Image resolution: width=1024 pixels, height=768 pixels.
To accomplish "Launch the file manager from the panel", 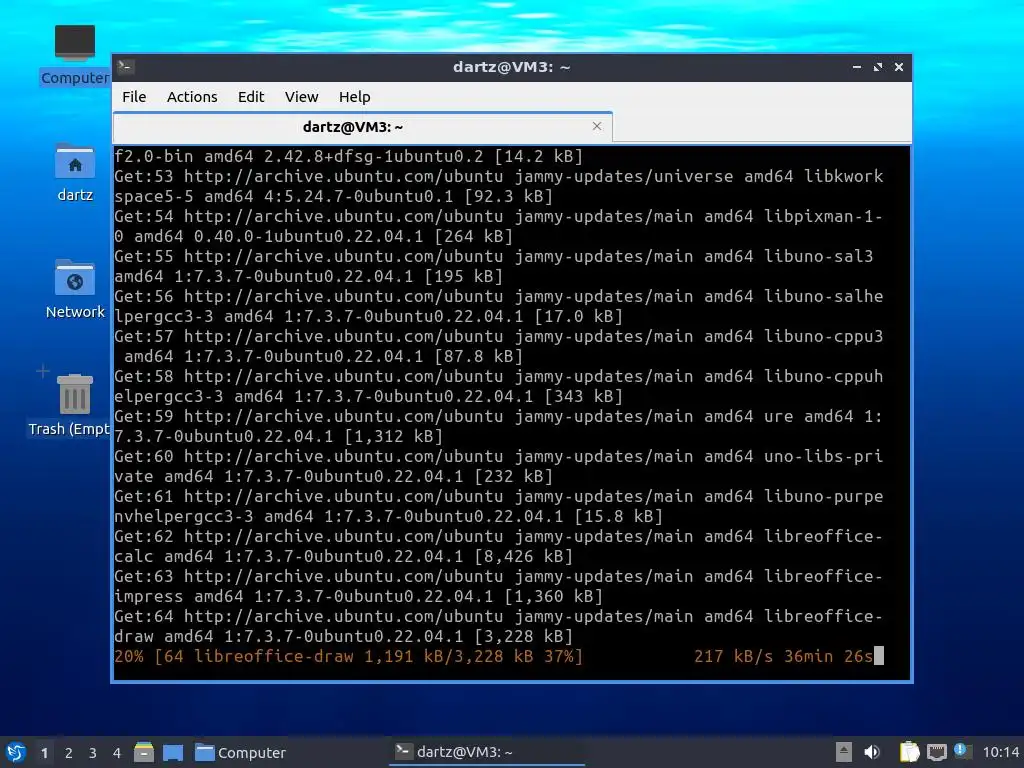I will pyautogui.click(x=144, y=752).
